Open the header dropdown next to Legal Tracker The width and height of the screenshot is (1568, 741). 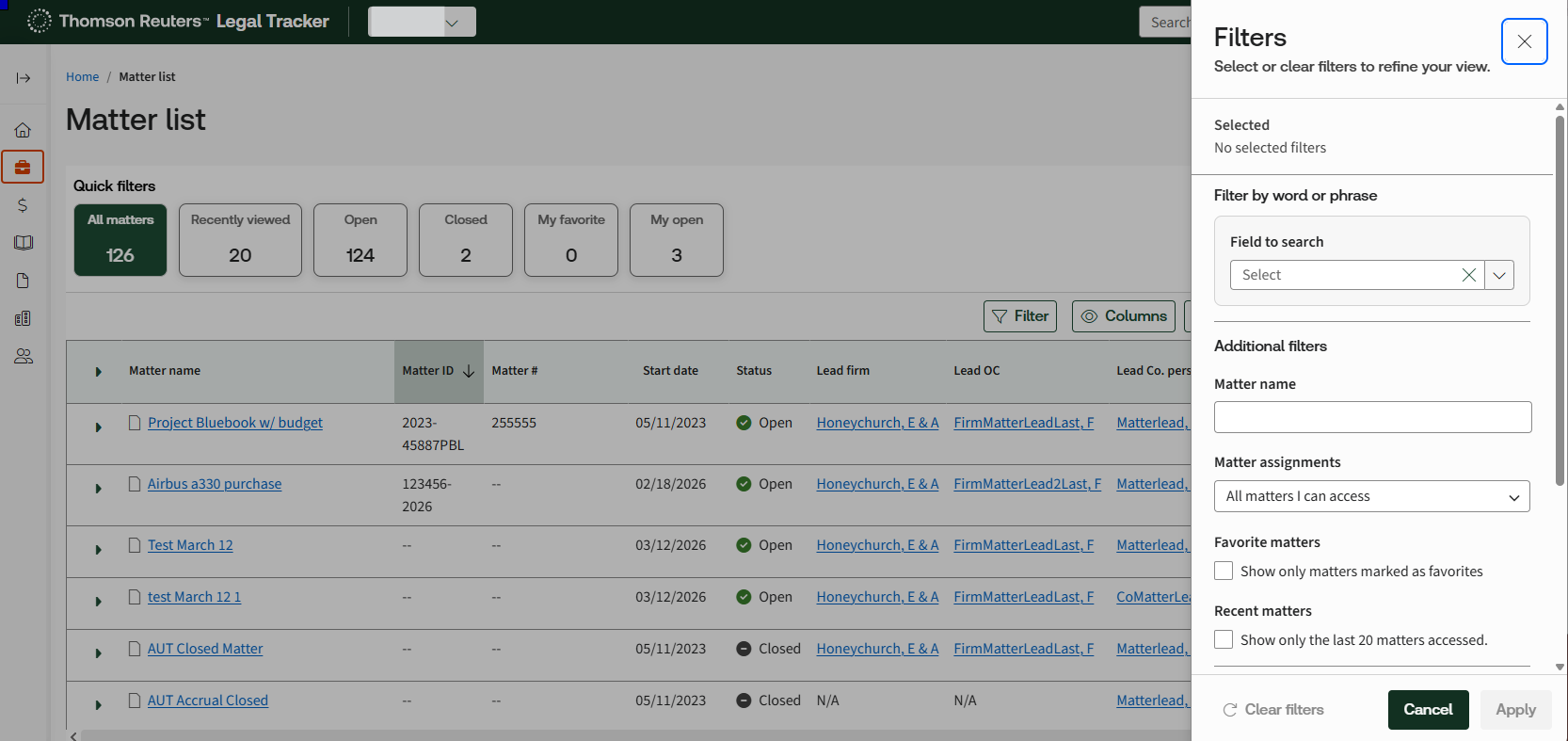click(x=422, y=22)
